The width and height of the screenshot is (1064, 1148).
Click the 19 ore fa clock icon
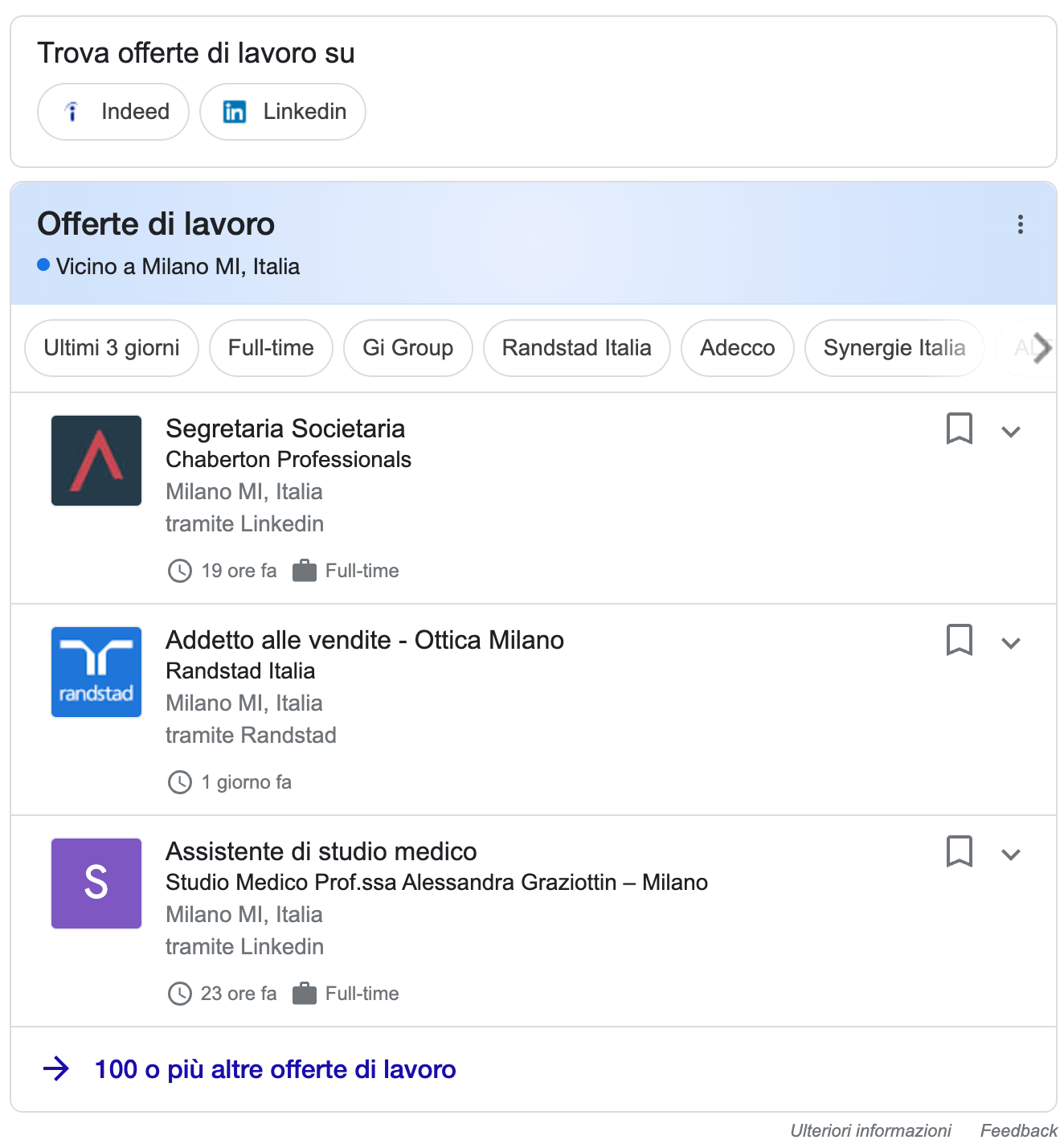[180, 571]
